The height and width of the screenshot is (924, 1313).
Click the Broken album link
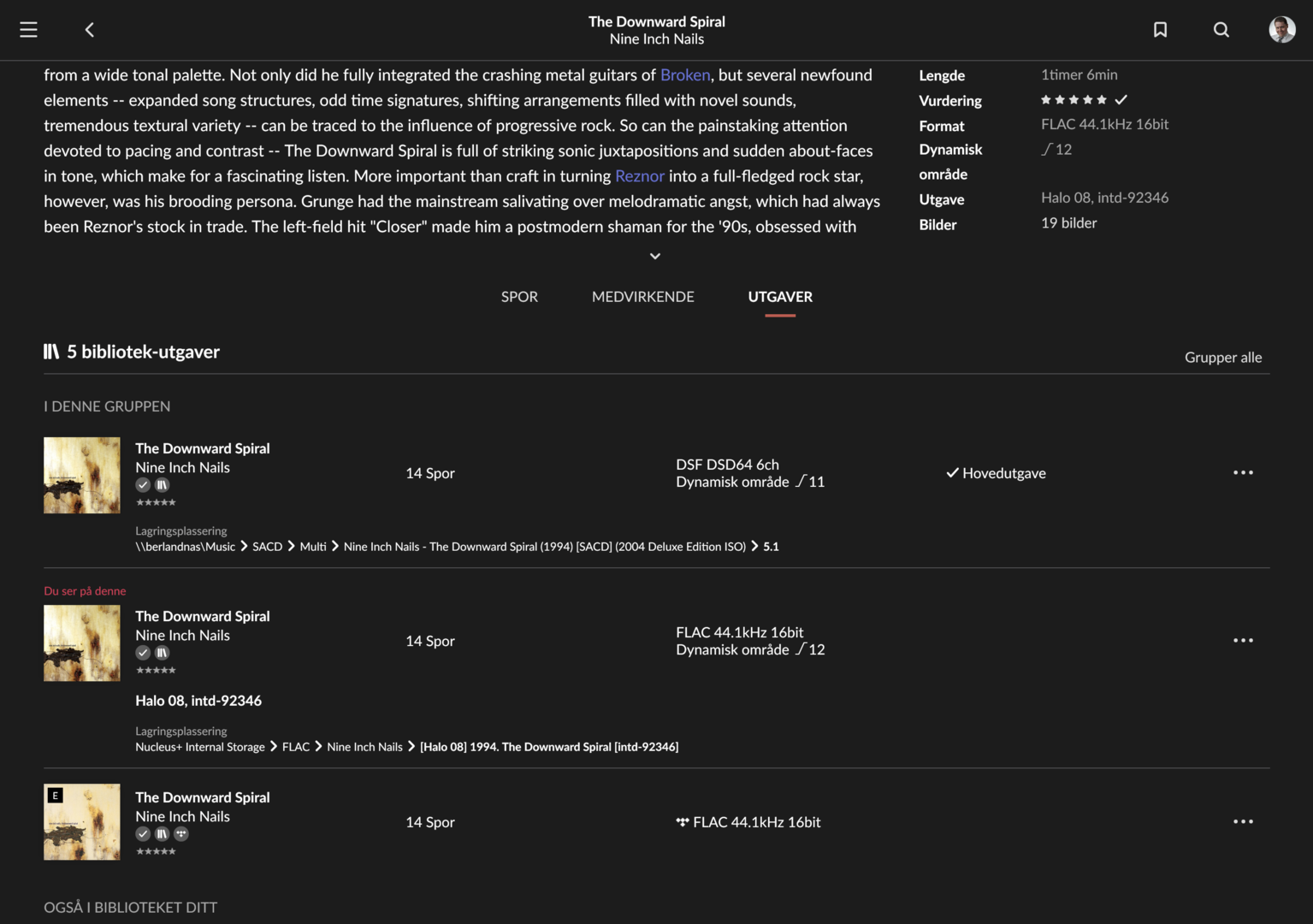685,75
